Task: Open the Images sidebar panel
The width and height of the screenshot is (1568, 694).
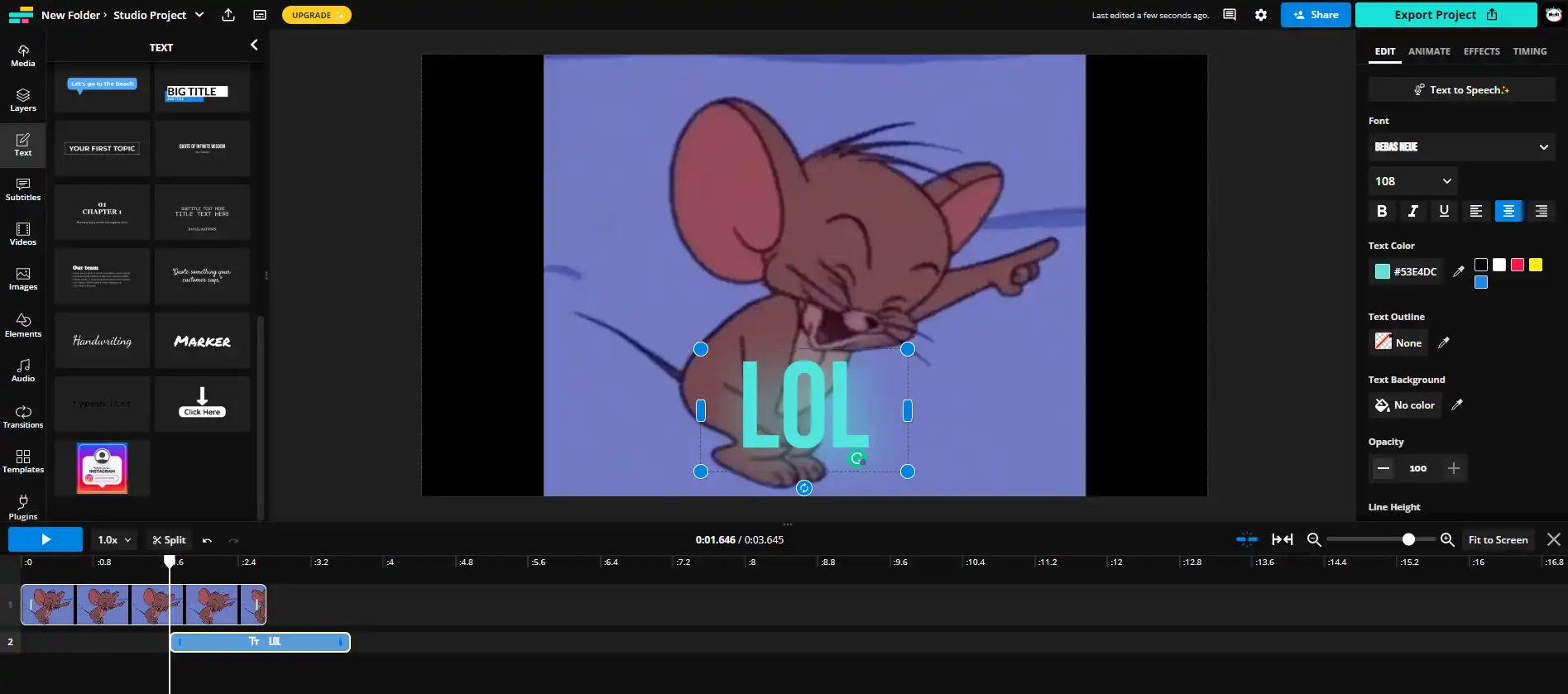Action: [x=23, y=279]
